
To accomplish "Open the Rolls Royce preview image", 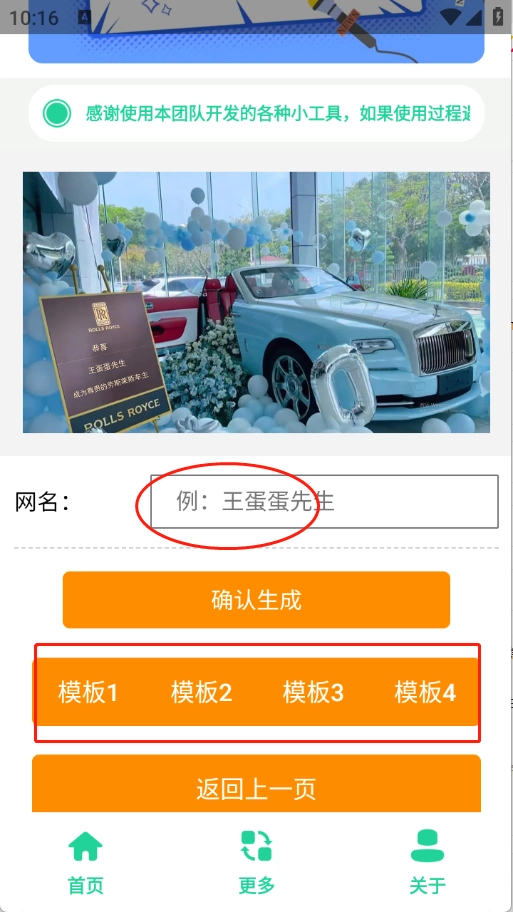I will click(x=256, y=302).
